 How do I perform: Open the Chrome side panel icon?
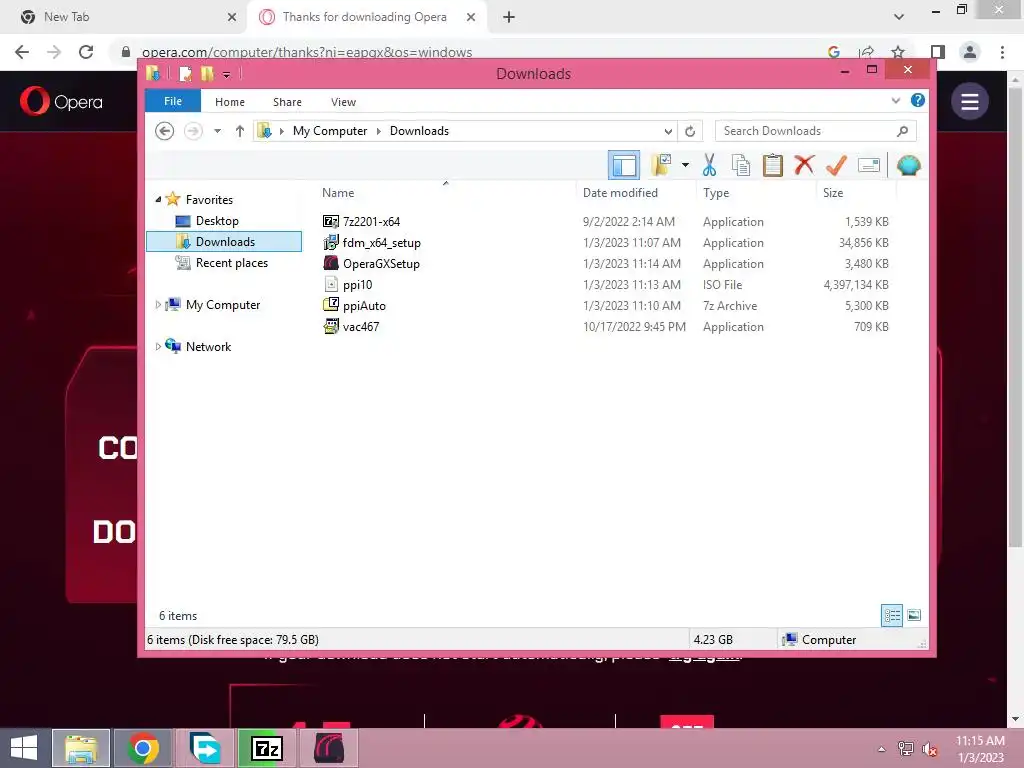pos(938,52)
